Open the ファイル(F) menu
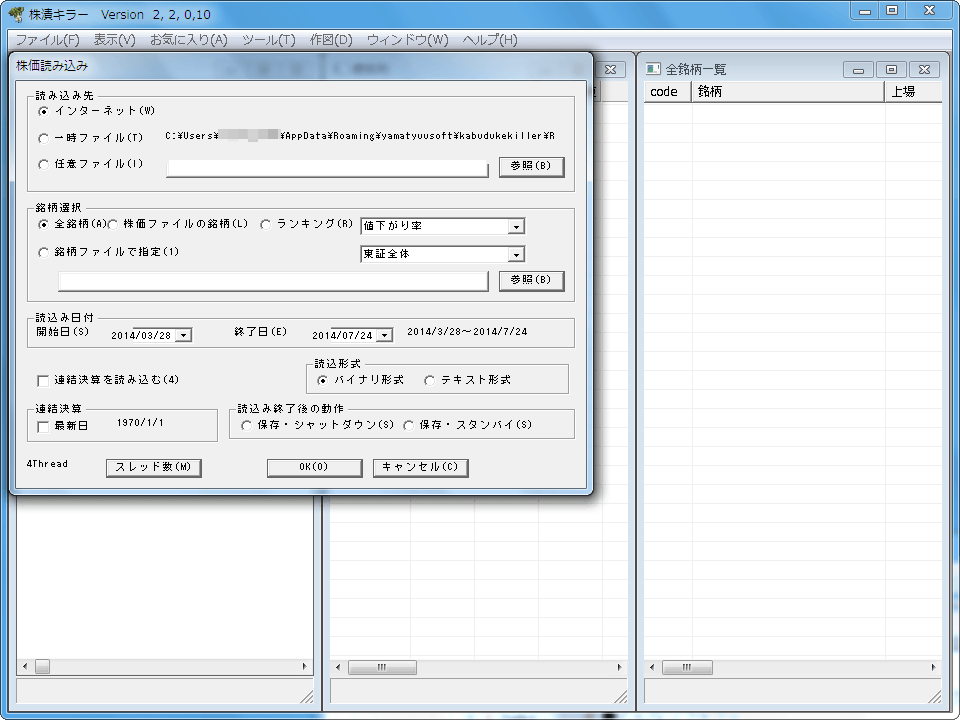Viewport: 960px width, 720px height. point(47,40)
